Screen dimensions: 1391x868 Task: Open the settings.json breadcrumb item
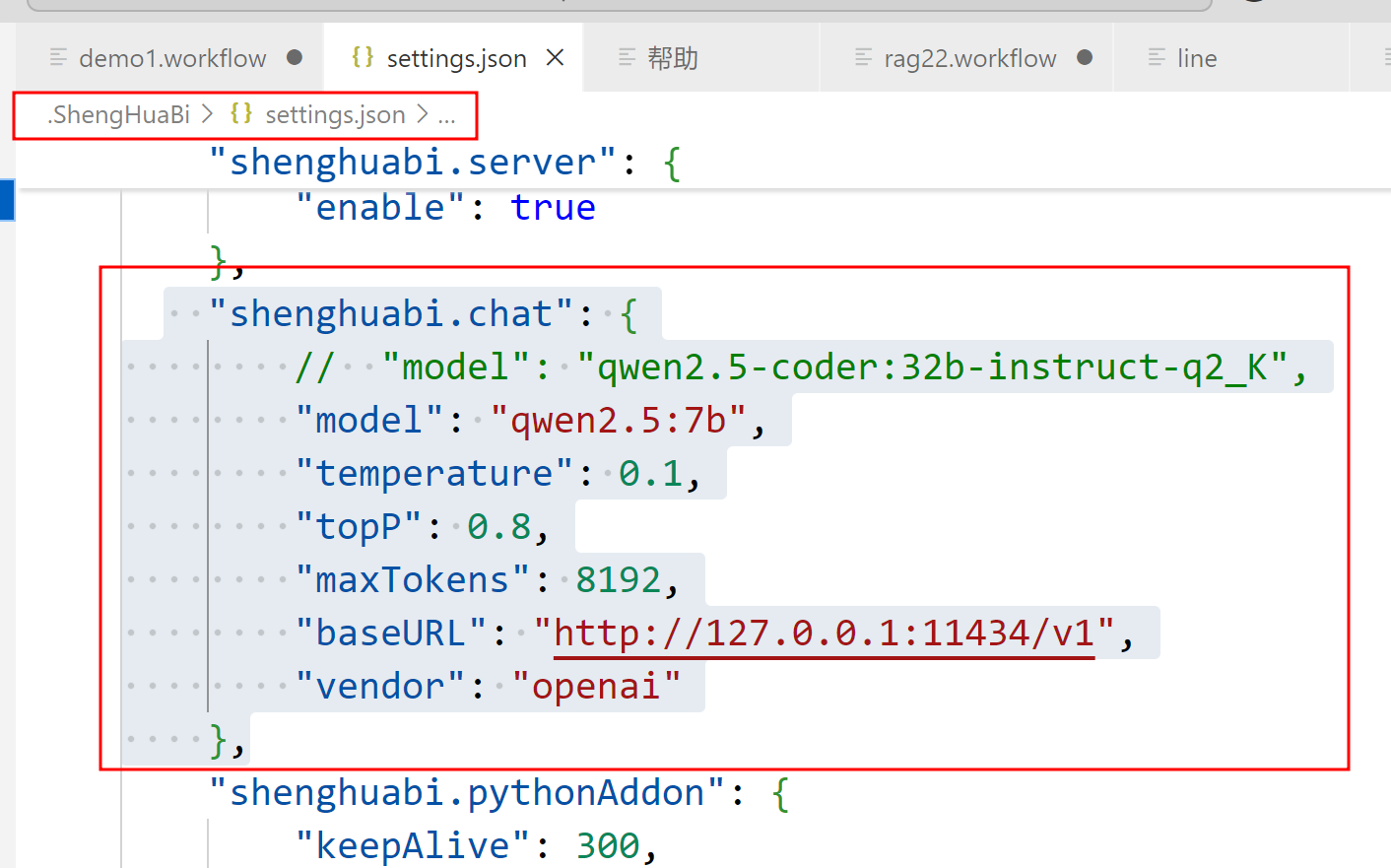tap(335, 115)
